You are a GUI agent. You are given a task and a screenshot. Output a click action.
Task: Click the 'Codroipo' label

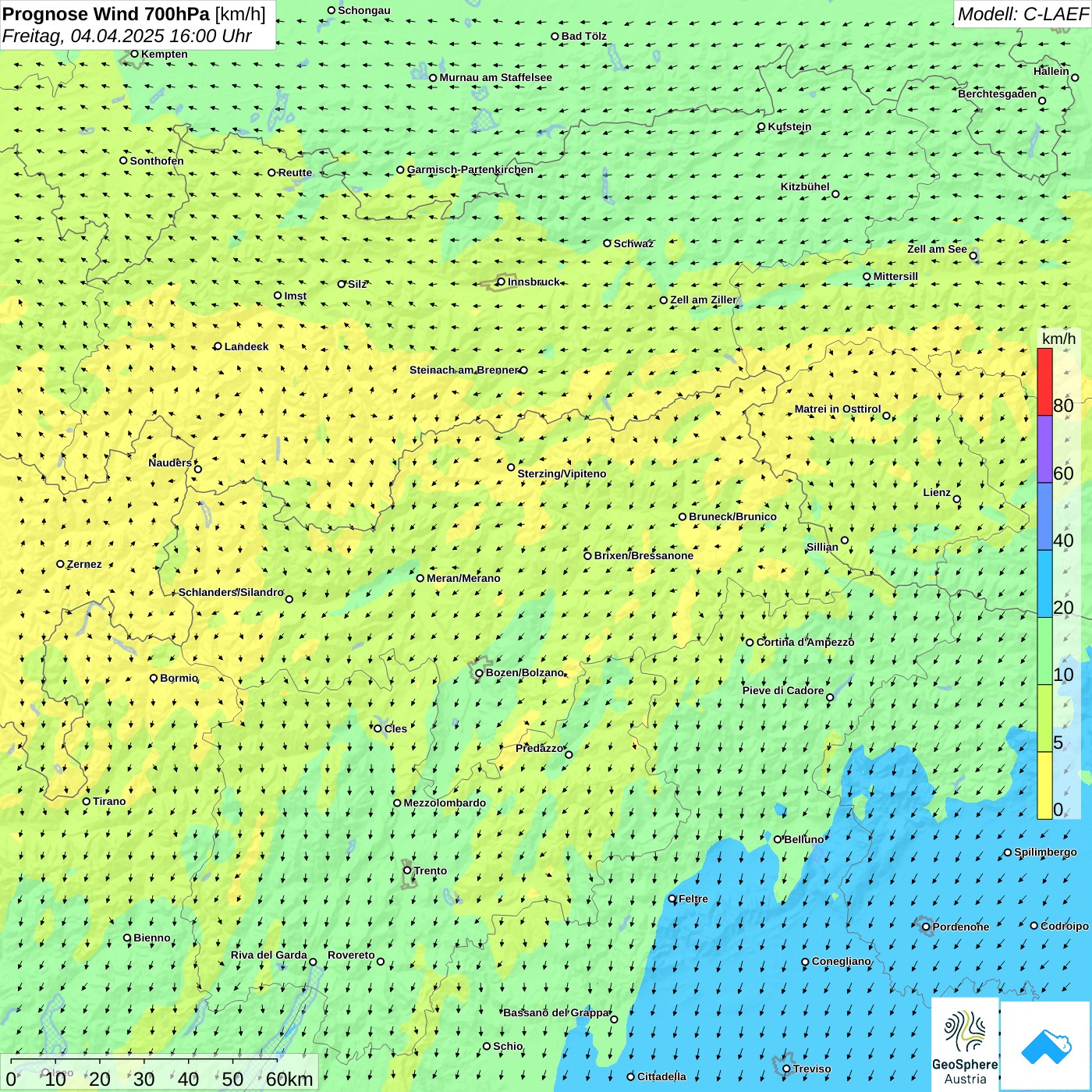1065,926
